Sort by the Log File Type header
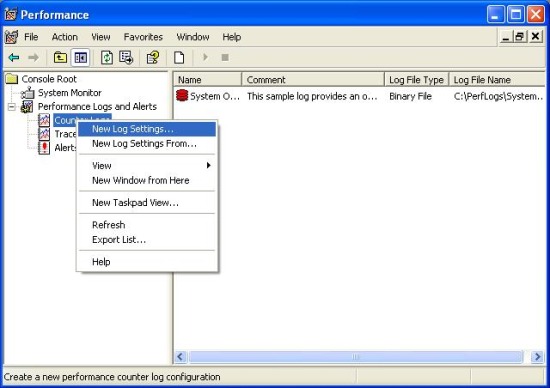The image size is (550, 388). point(417,80)
